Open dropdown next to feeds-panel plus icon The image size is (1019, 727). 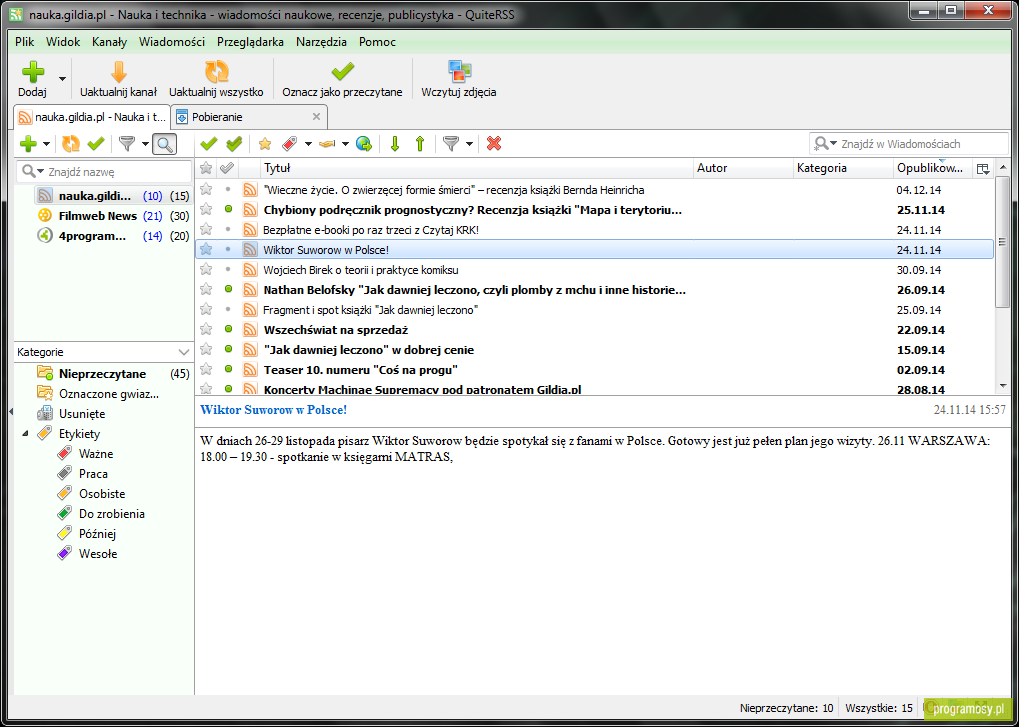47,144
